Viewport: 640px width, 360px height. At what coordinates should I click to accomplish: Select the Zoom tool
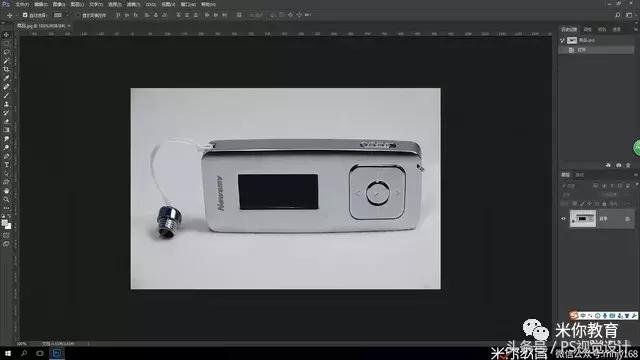click(6, 199)
